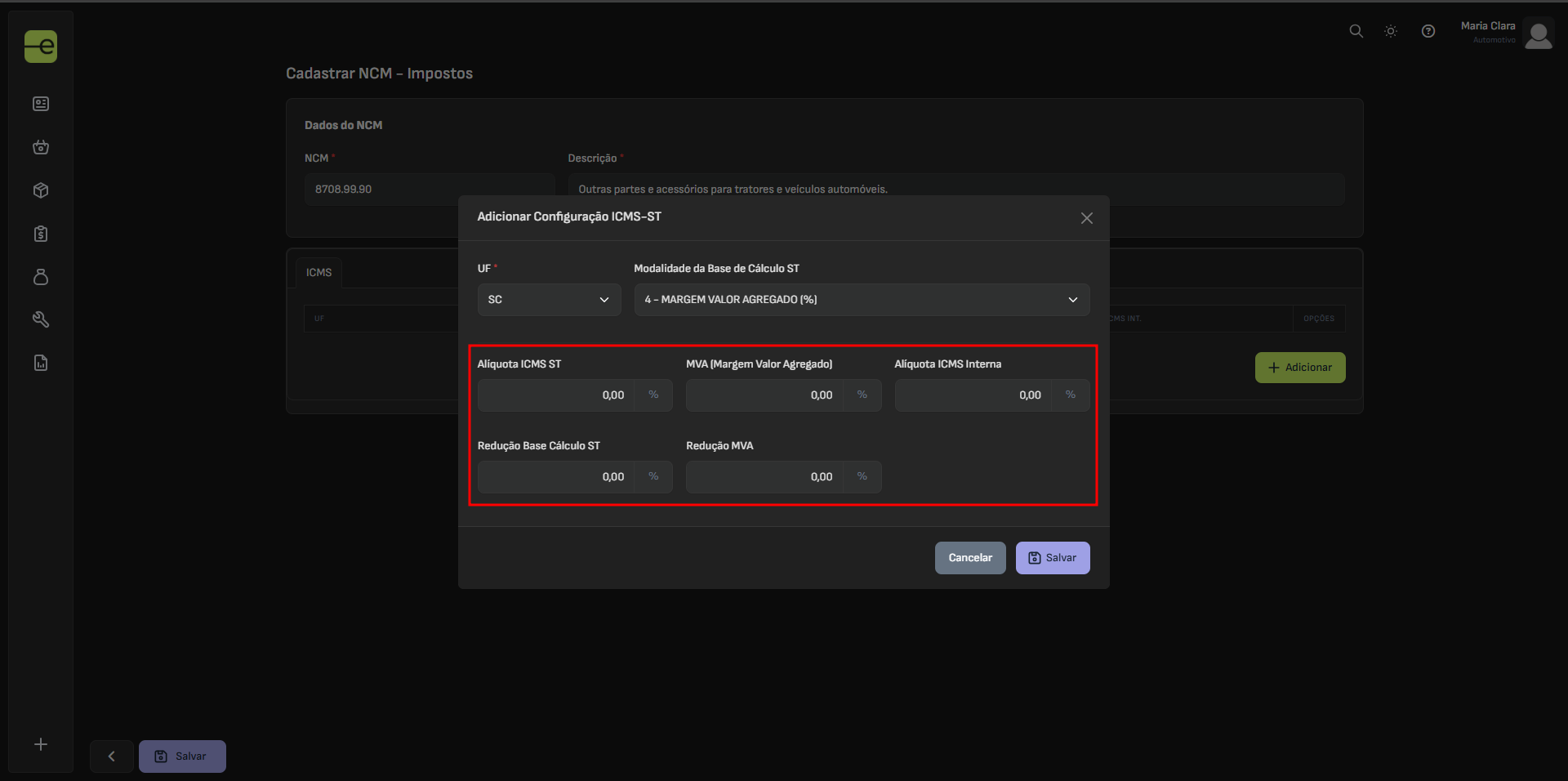Click the plus icon at sidebar bottom

click(41, 744)
